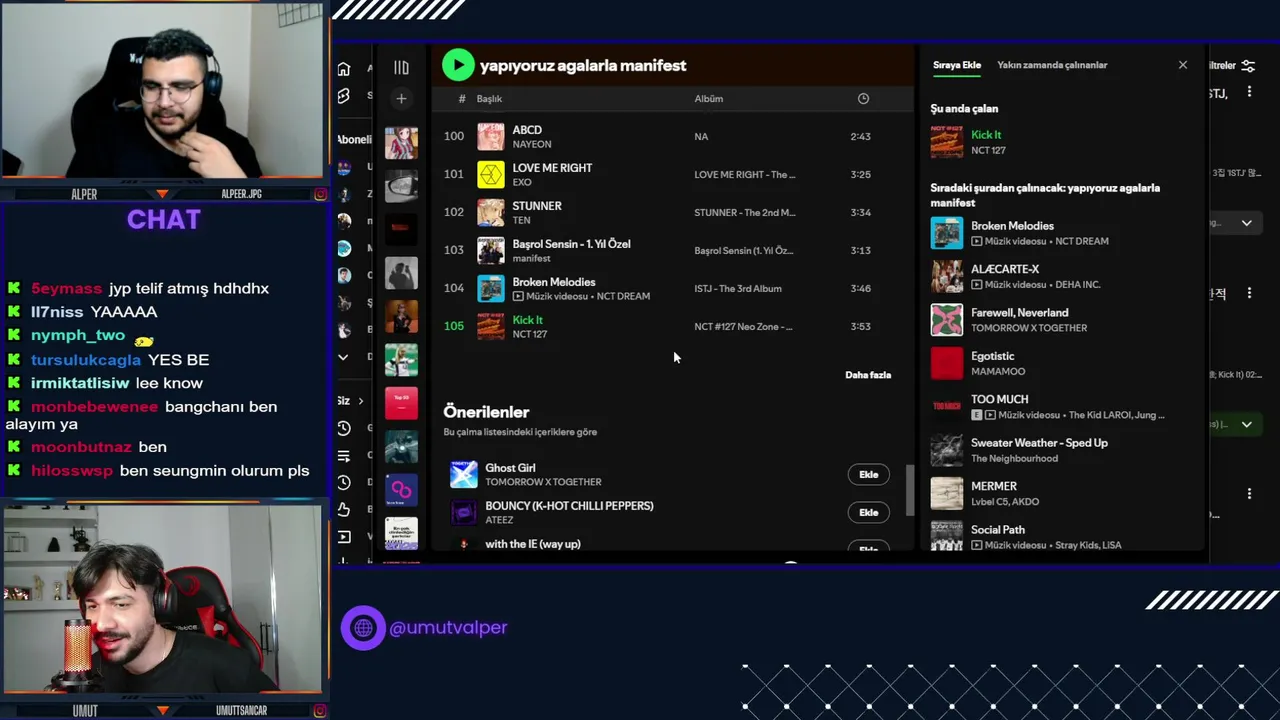Click the ABCD track album art
The height and width of the screenshot is (720, 1280).
tap(491, 136)
